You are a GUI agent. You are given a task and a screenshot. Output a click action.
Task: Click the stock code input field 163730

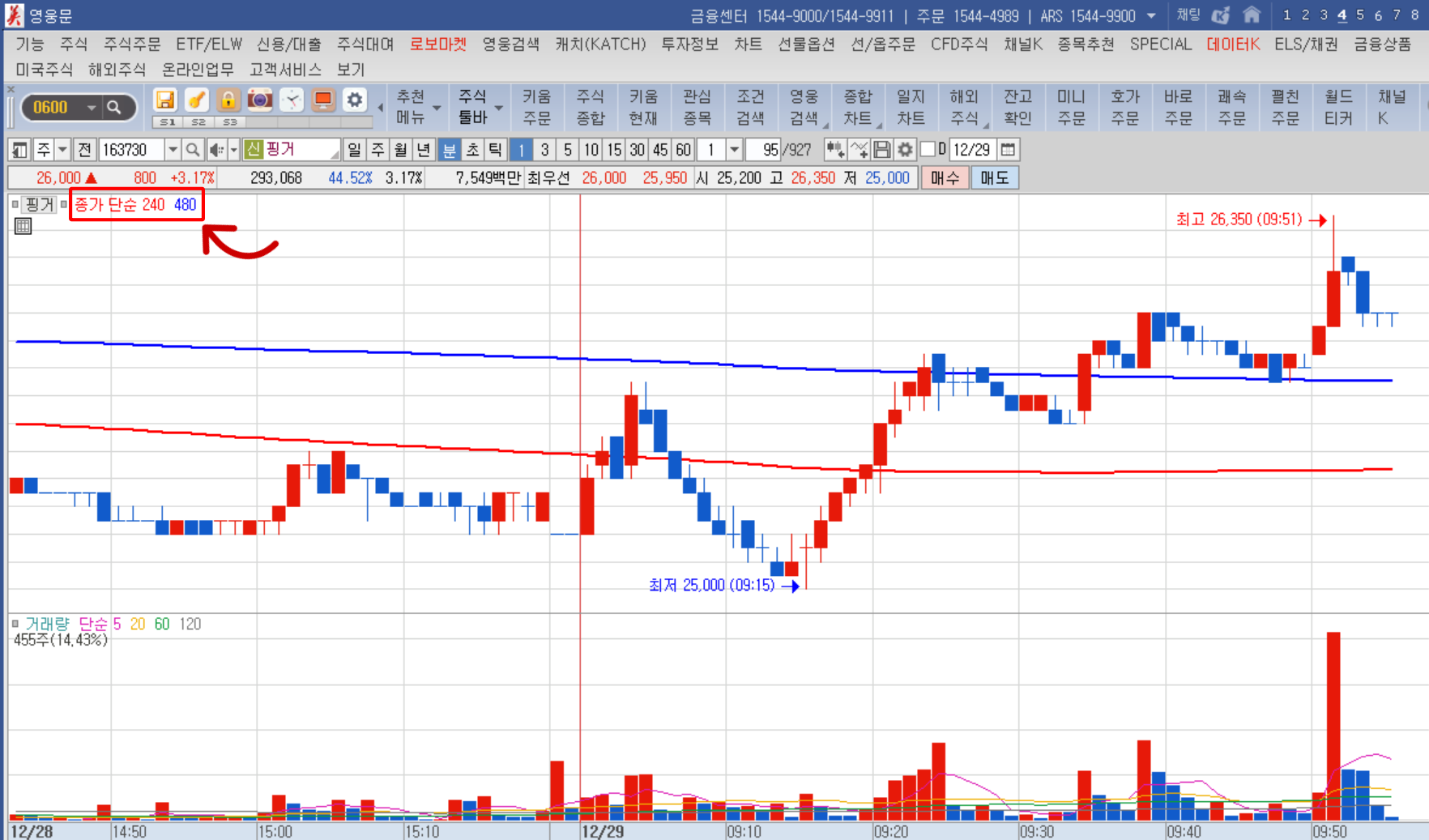tap(131, 150)
